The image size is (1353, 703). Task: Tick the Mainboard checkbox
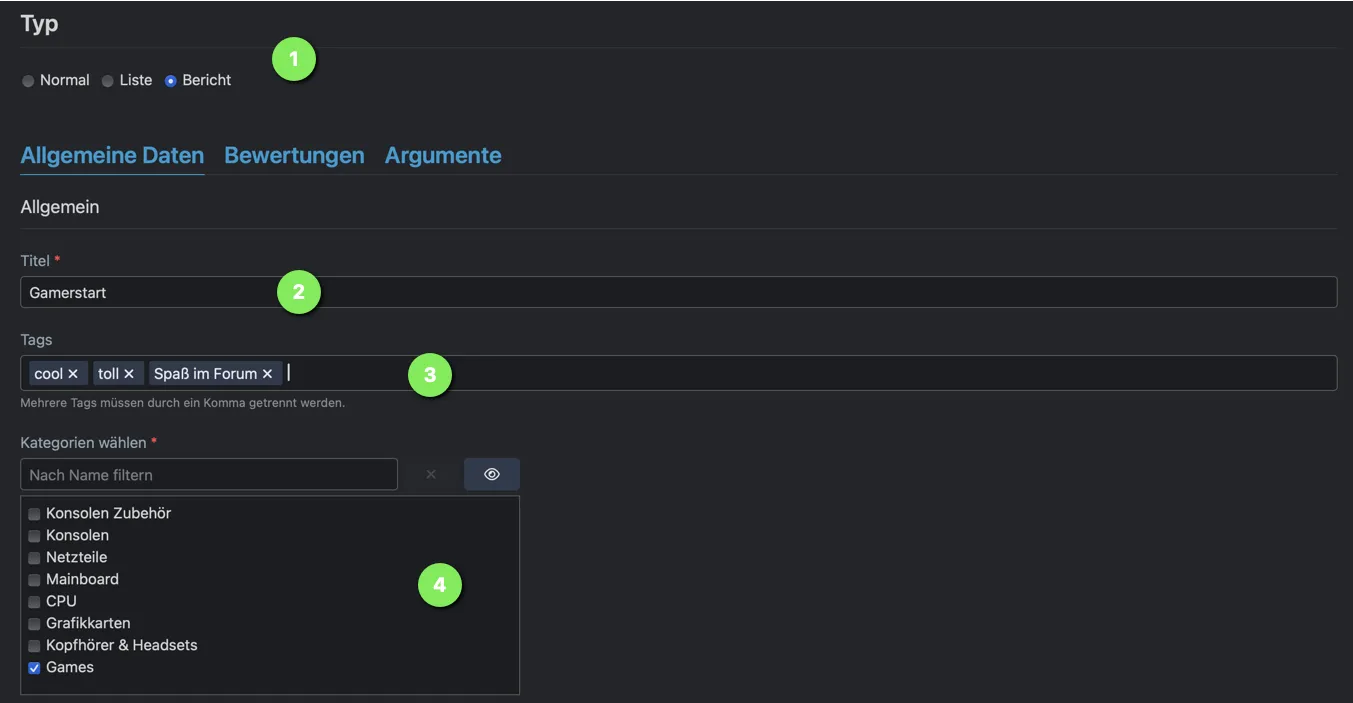click(x=34, y=580)
